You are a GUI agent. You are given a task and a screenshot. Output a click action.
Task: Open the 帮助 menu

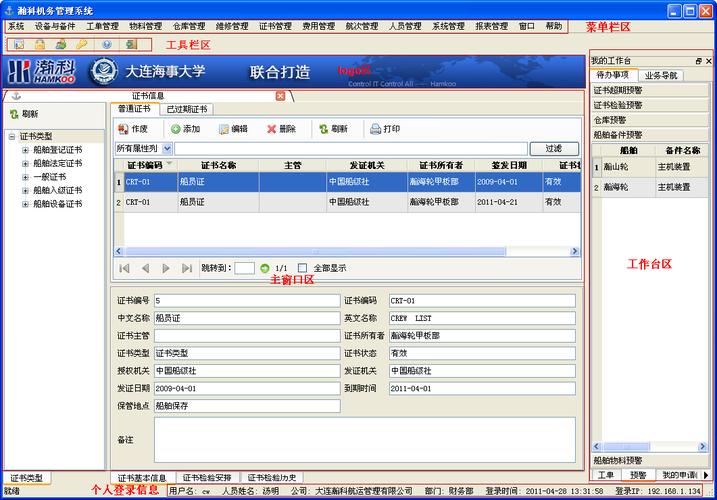[x=554, y=27]
